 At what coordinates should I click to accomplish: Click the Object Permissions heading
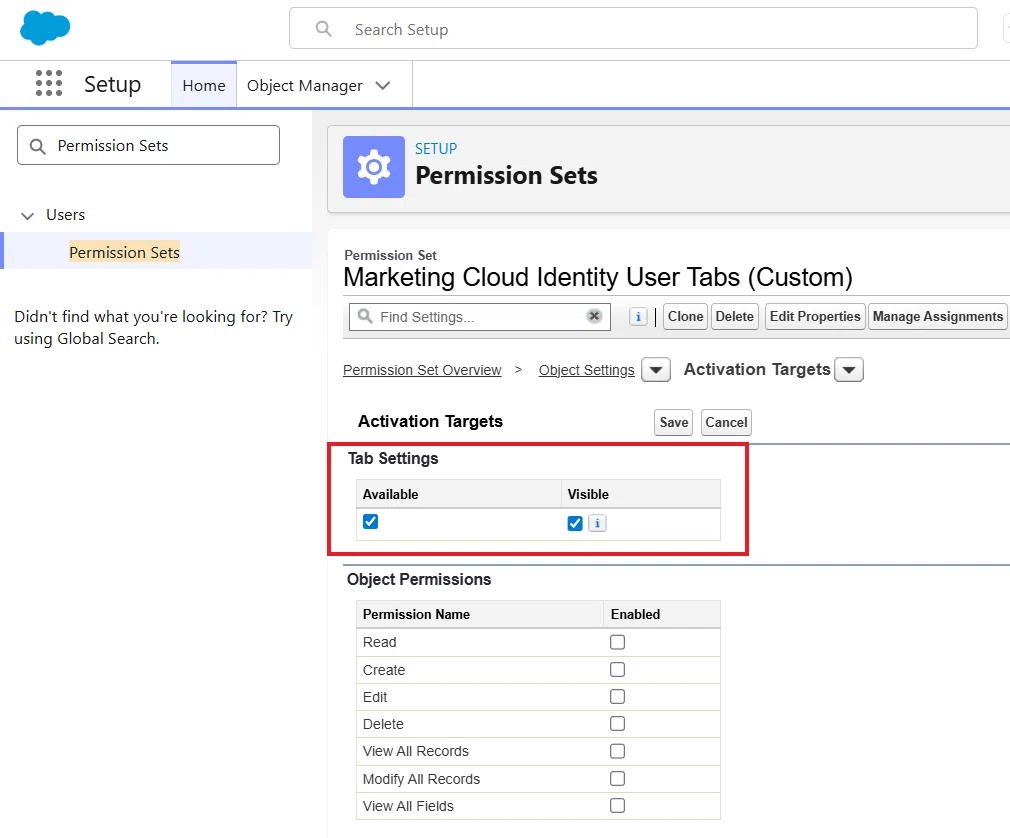click(x=419, y=580)
